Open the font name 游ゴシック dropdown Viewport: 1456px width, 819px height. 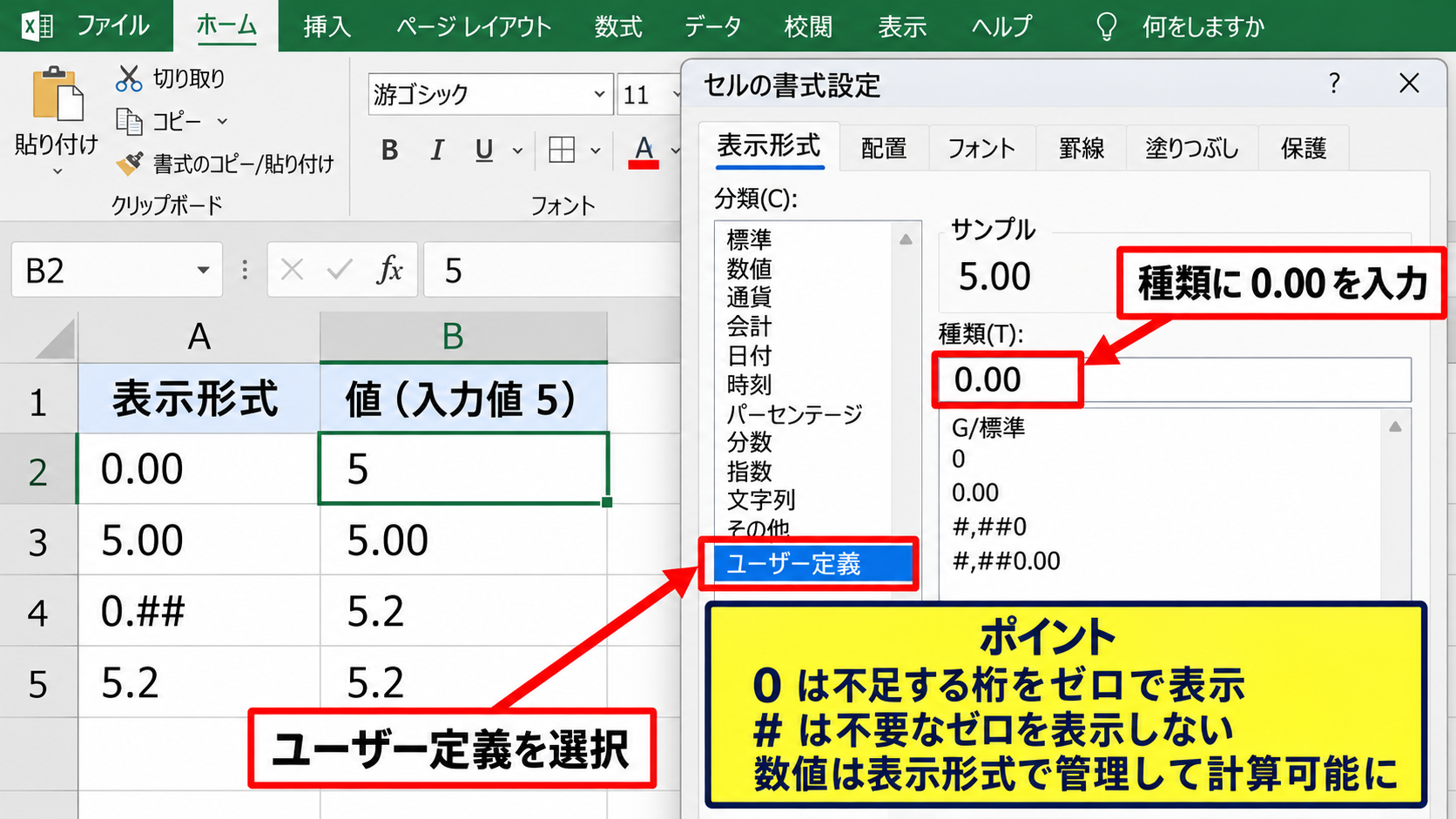click(x=599, y=94)
